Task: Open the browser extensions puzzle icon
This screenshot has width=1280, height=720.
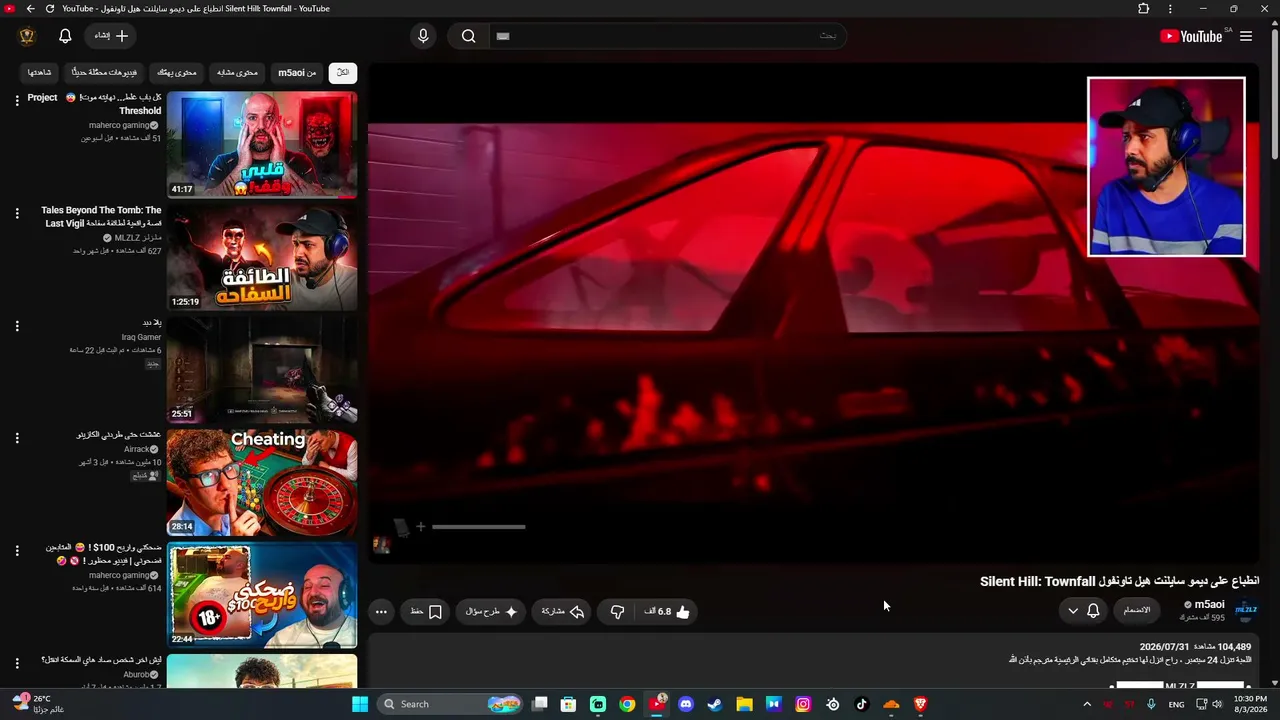Action: coord(1144,9)
